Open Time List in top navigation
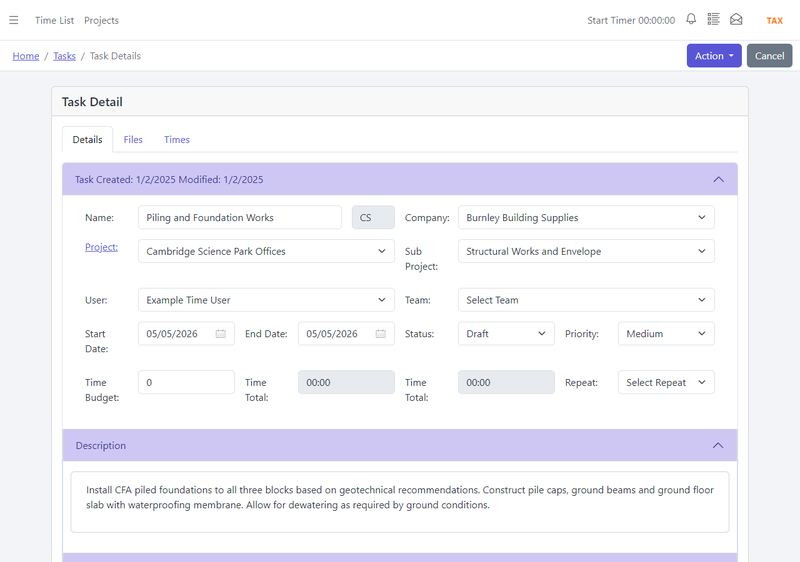The width and height of the screenshot is (800, 562). (55, 20)
